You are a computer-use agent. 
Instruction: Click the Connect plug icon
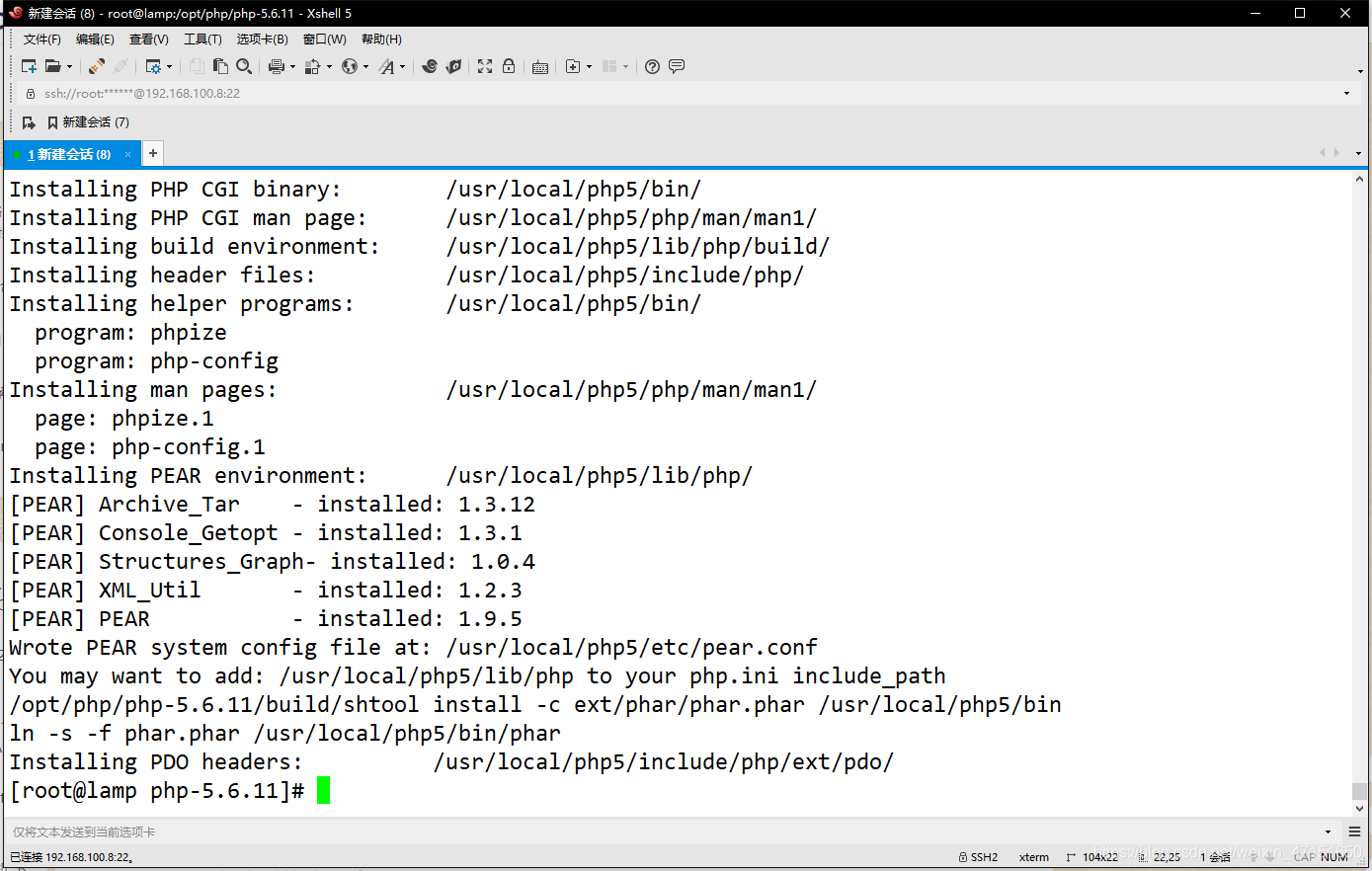tap(96, 66)
